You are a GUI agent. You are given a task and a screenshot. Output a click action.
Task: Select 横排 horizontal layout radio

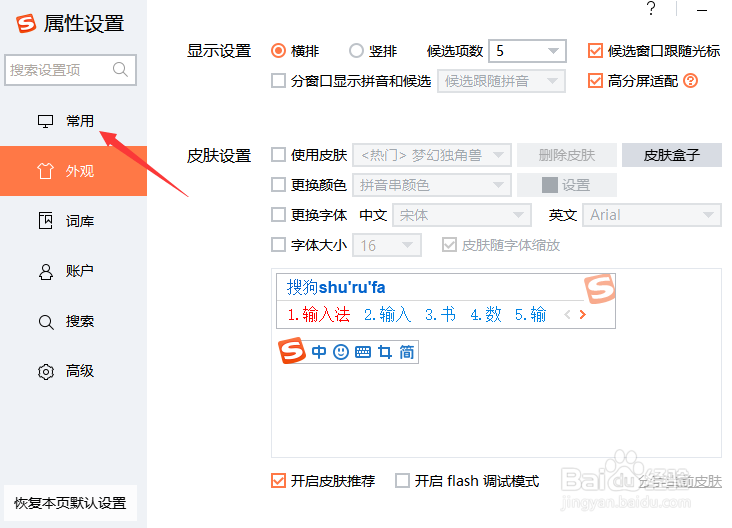point(278,50)
